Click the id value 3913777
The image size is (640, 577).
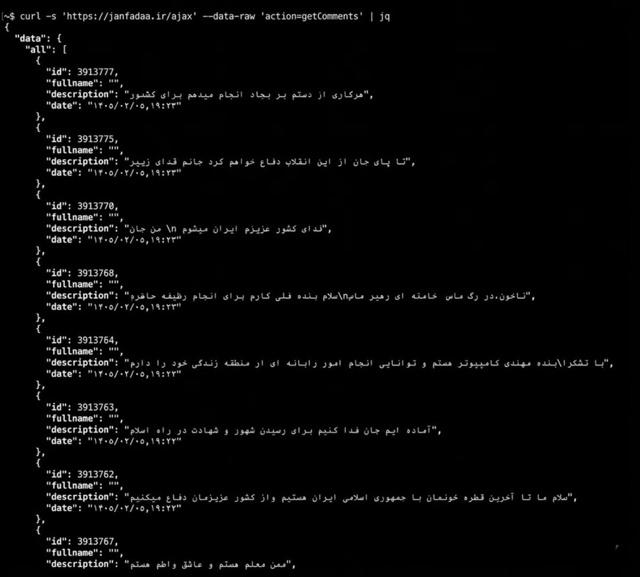[x=96, y=72]
